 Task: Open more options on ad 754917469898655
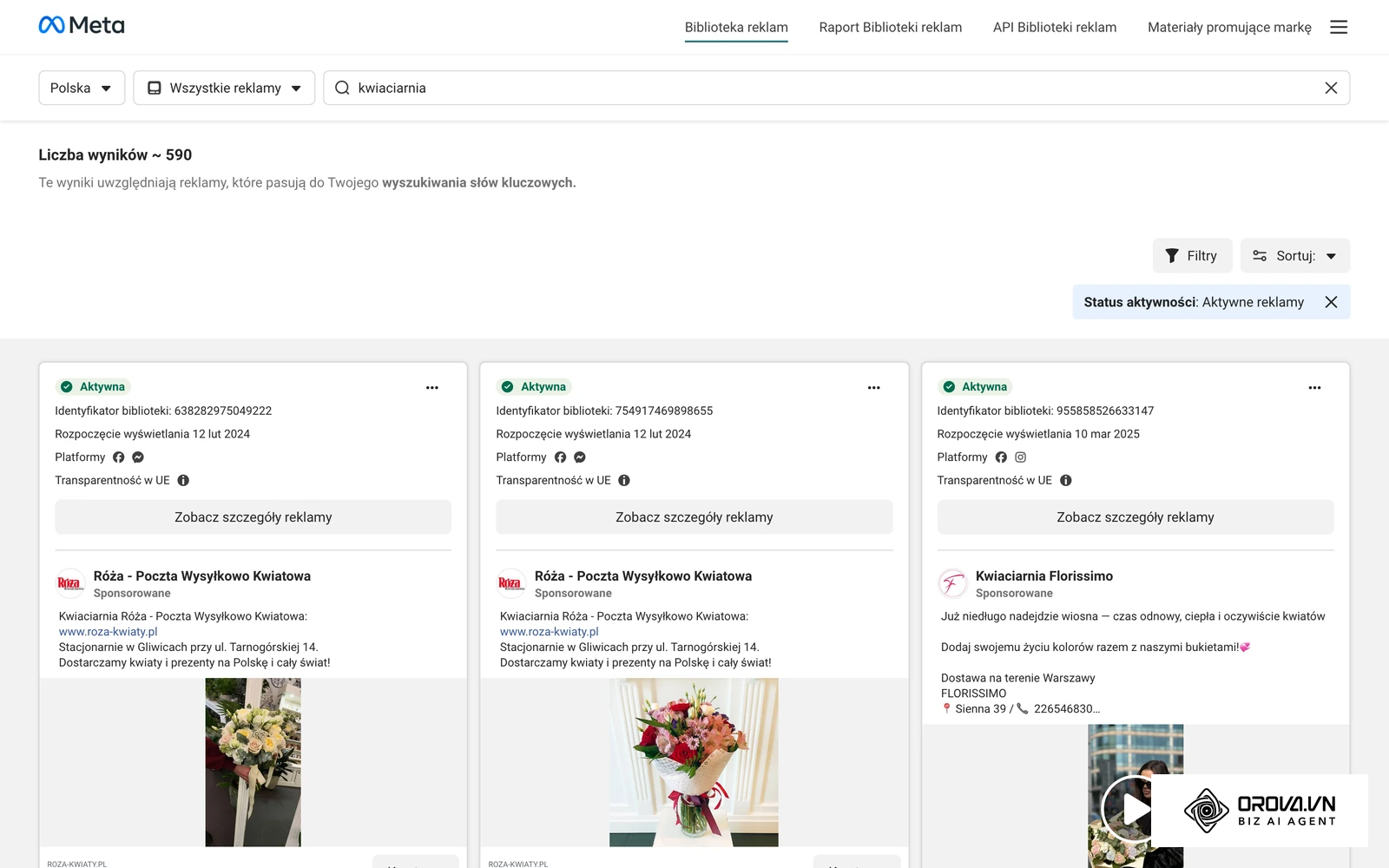pos(873,388)
